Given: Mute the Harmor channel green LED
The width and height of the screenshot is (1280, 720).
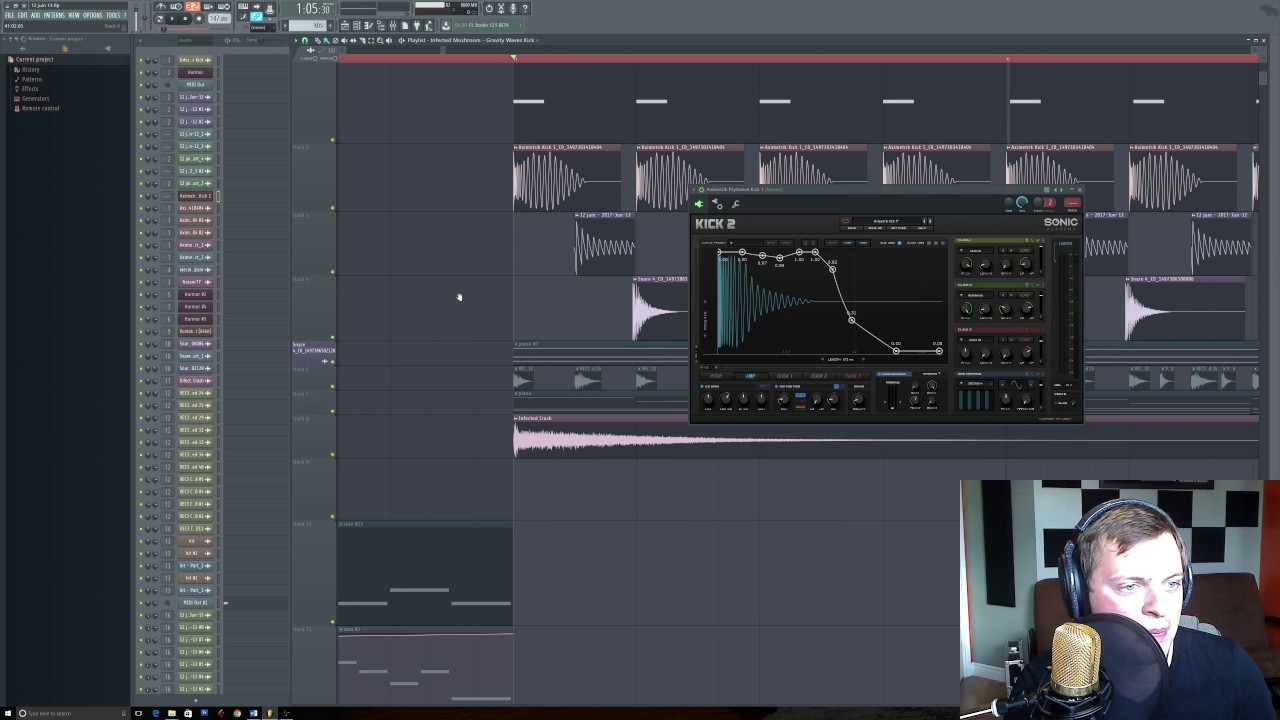Looking at the screenshot, I should (141, 72).
